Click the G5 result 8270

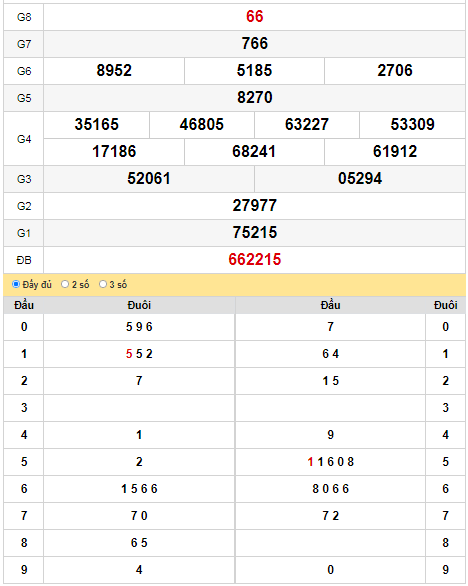[255, 98]
